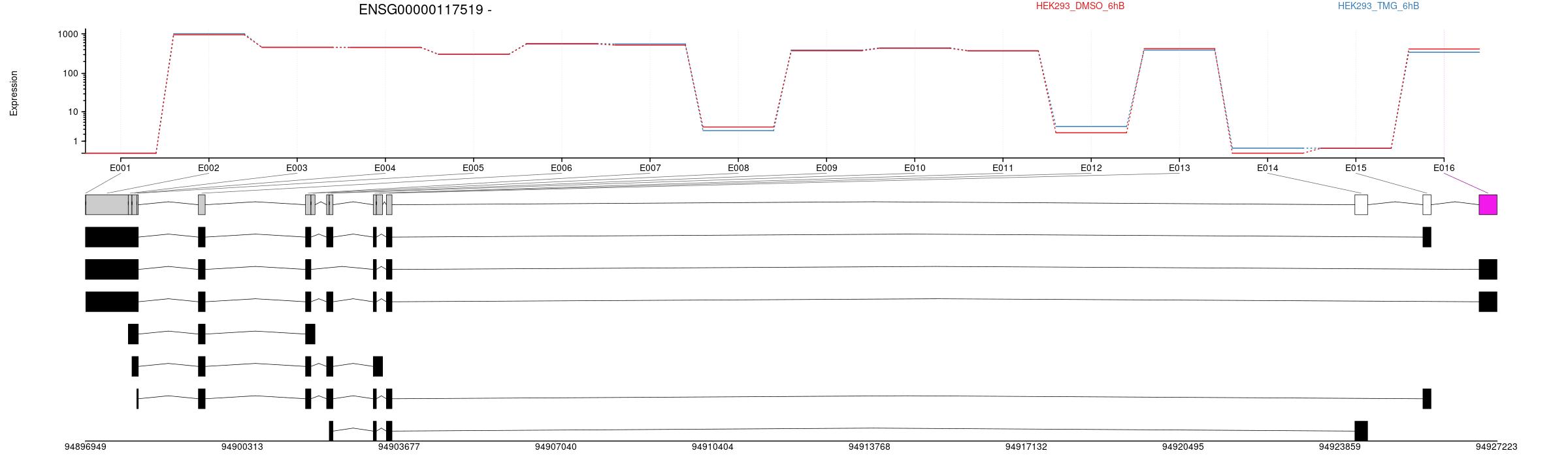
Task: Click the exon label E012
Action: coord(1091,168)
